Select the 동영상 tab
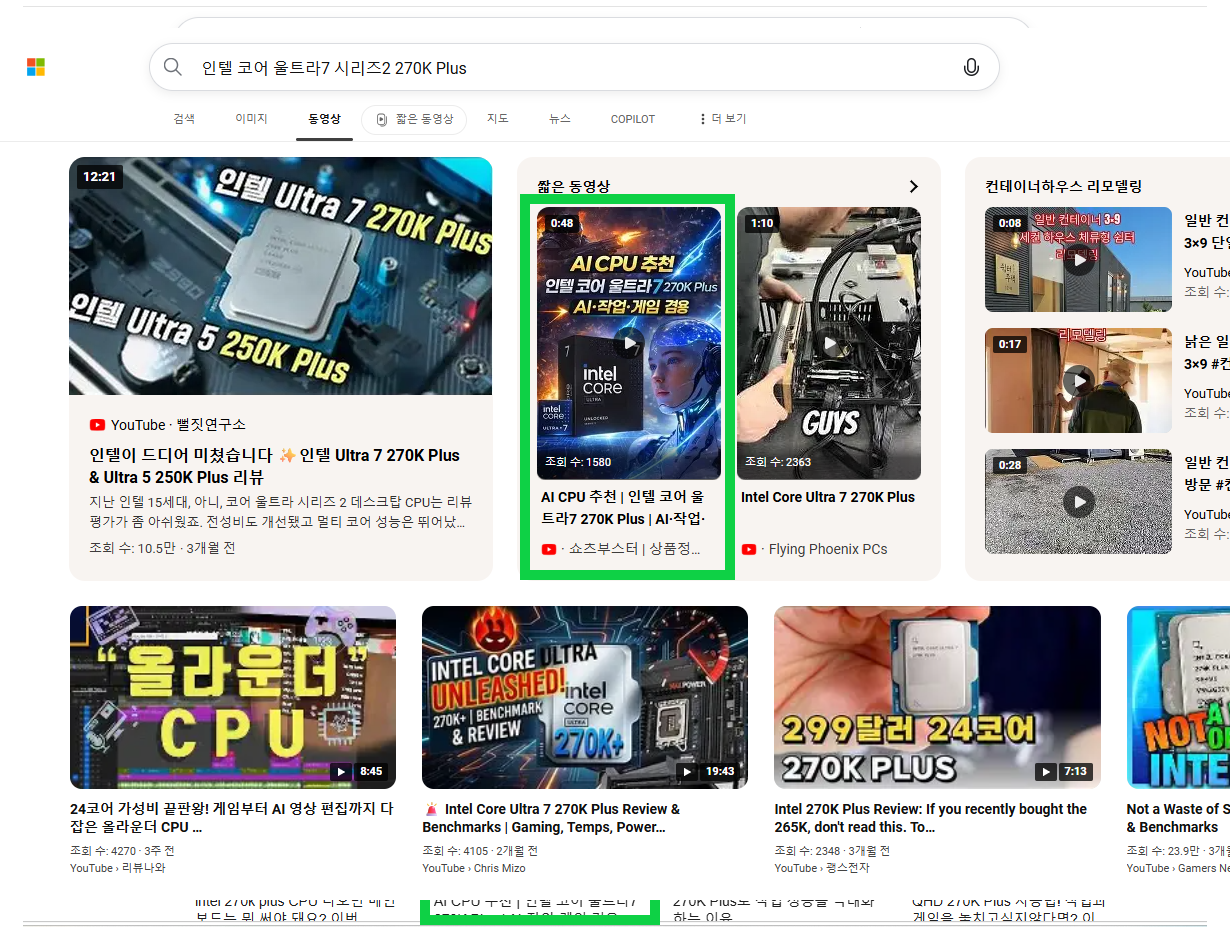1230x927 pixels. tap(324, 119)
